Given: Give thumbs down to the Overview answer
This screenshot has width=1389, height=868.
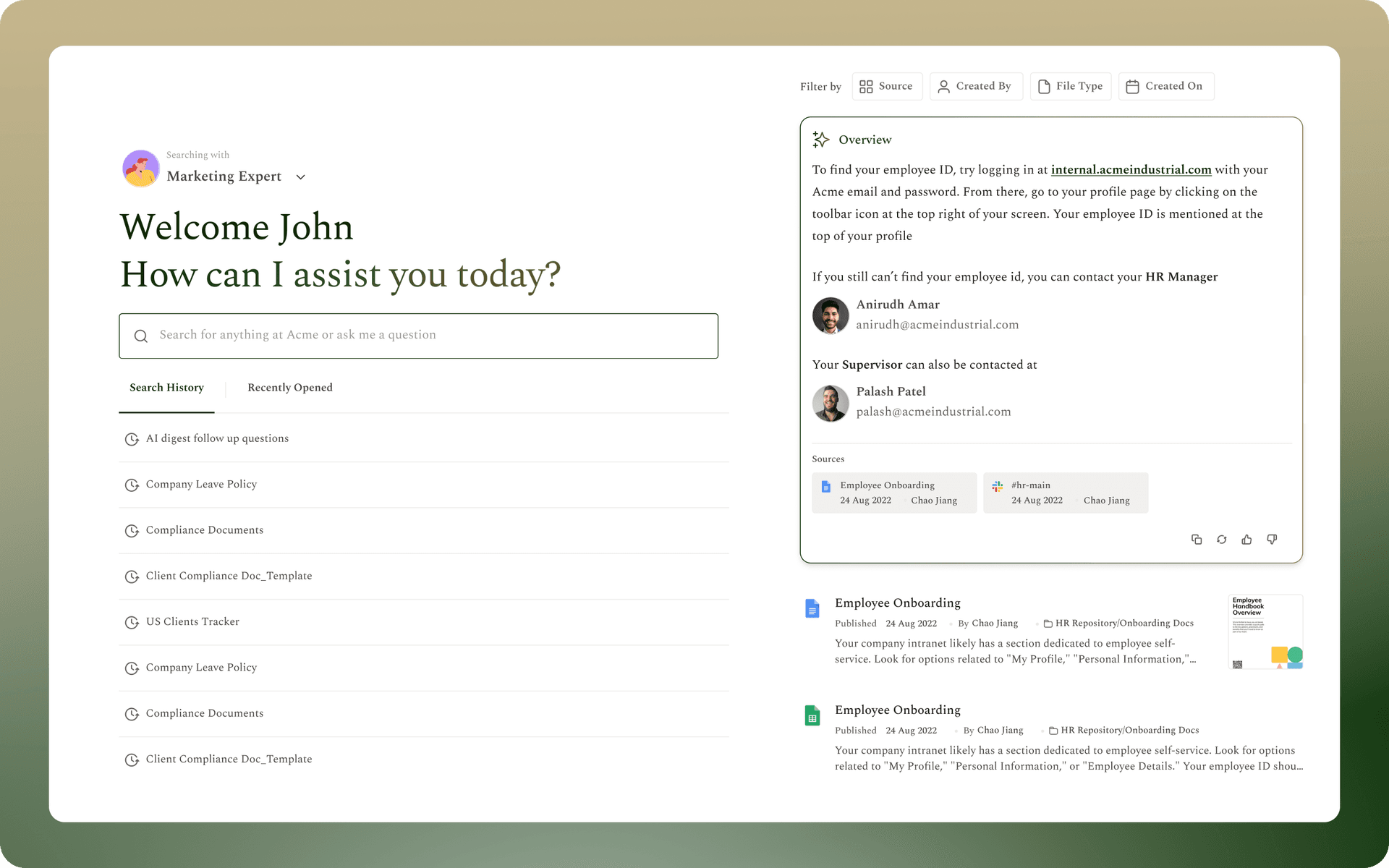Looking at the screenshot, I should coord(1272,540).
